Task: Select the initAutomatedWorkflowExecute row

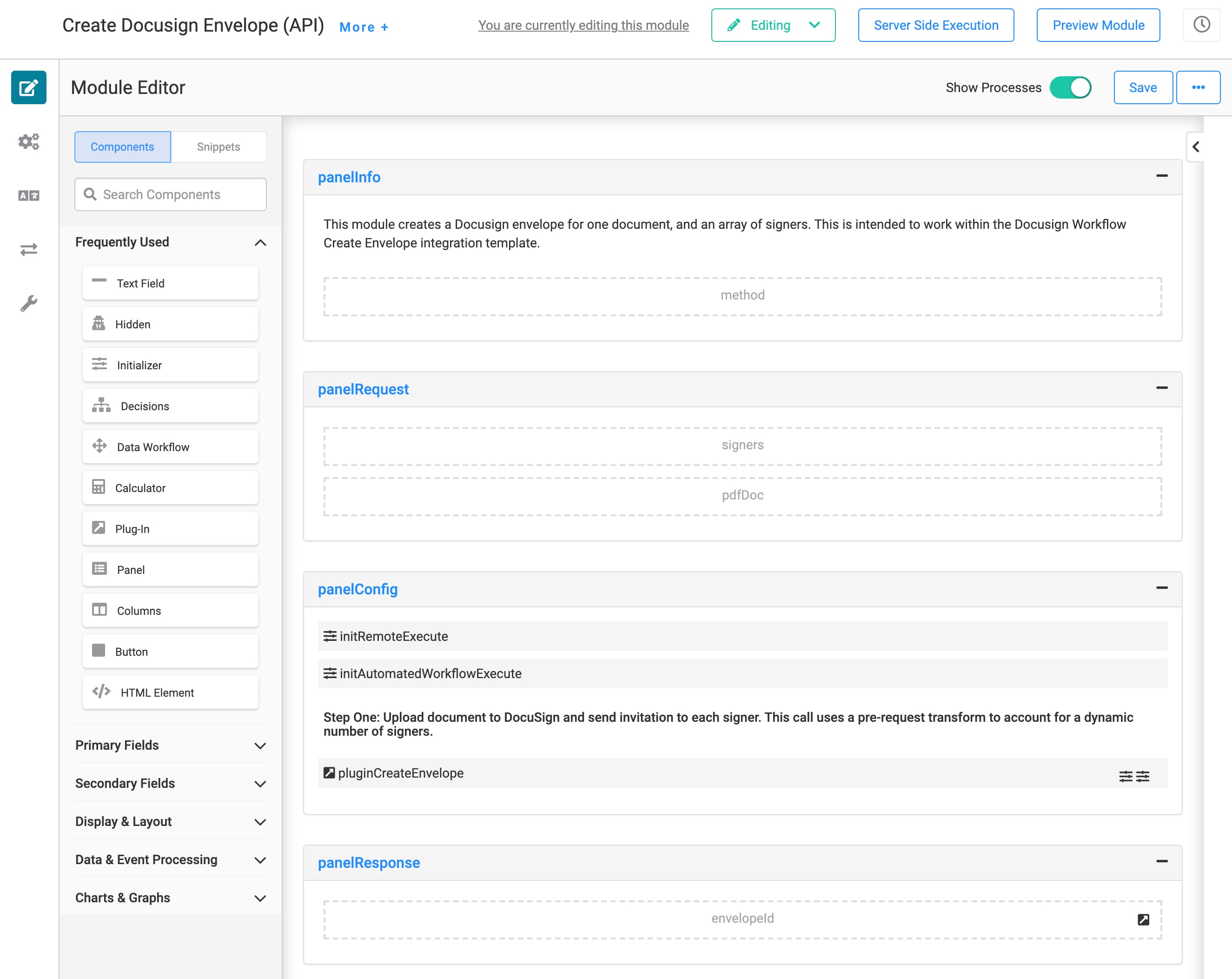Action: [x=742, y=673]
